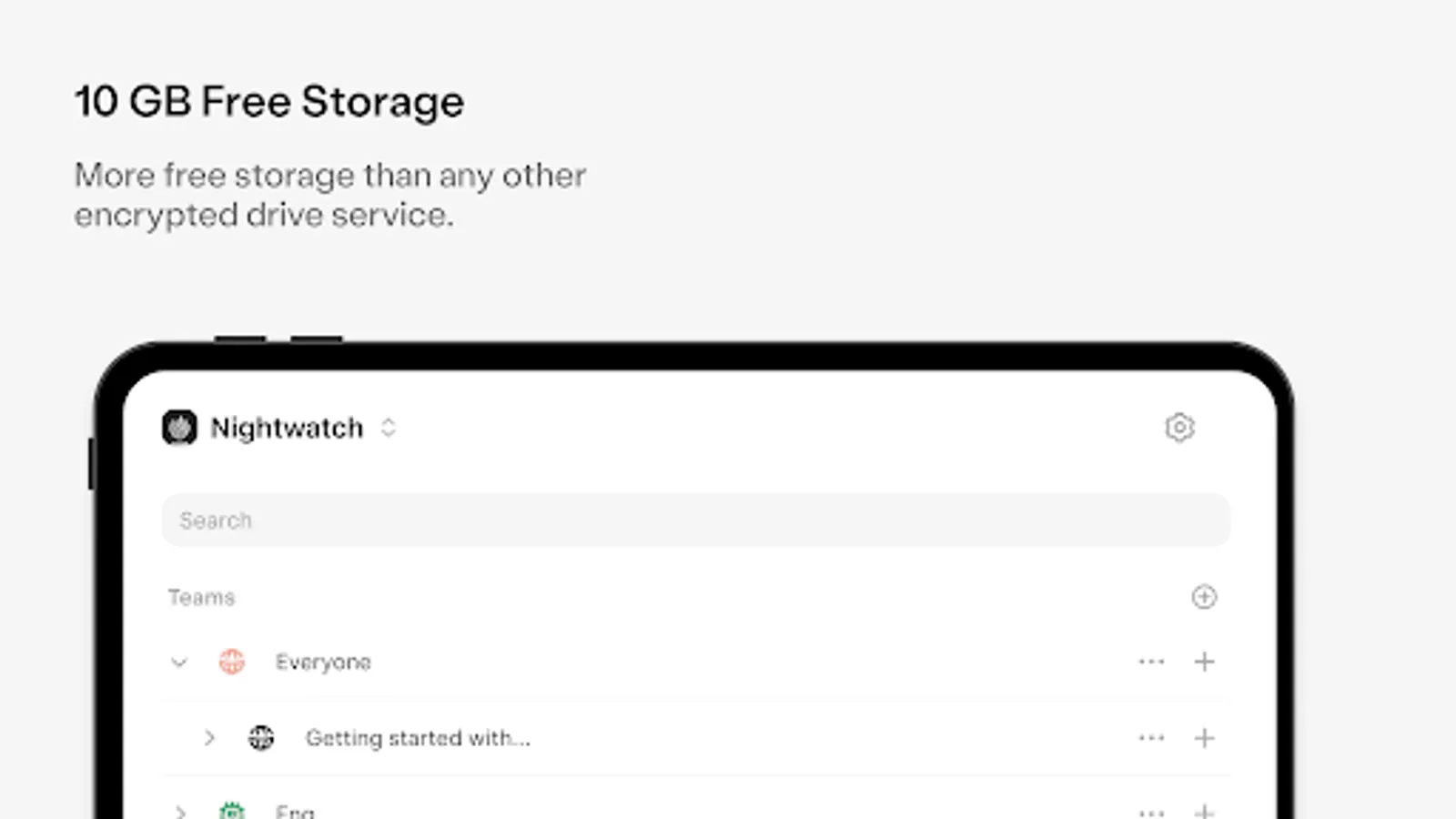Select the Everyone team item
Screen dimensions: 1456x819
pyautogui.click(x=323, y=662)
